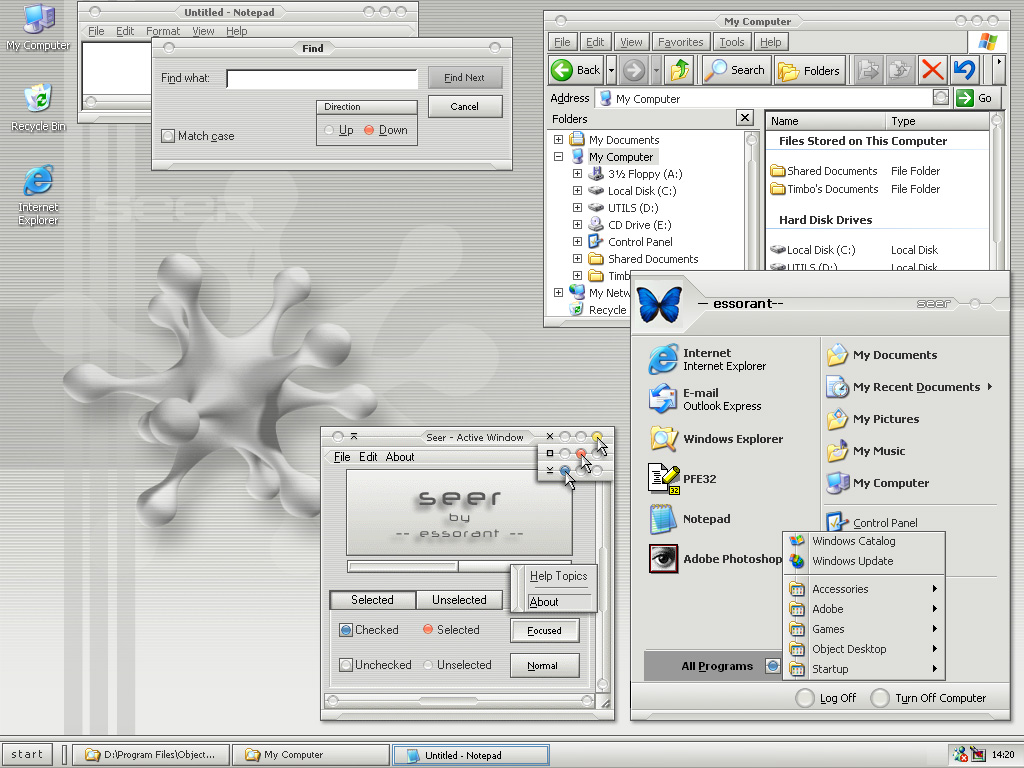Image resolution: width=1024 pixels, height=768 pixels.
Task: Collapse the My Computer tree node
Action: tap(558, 157)
